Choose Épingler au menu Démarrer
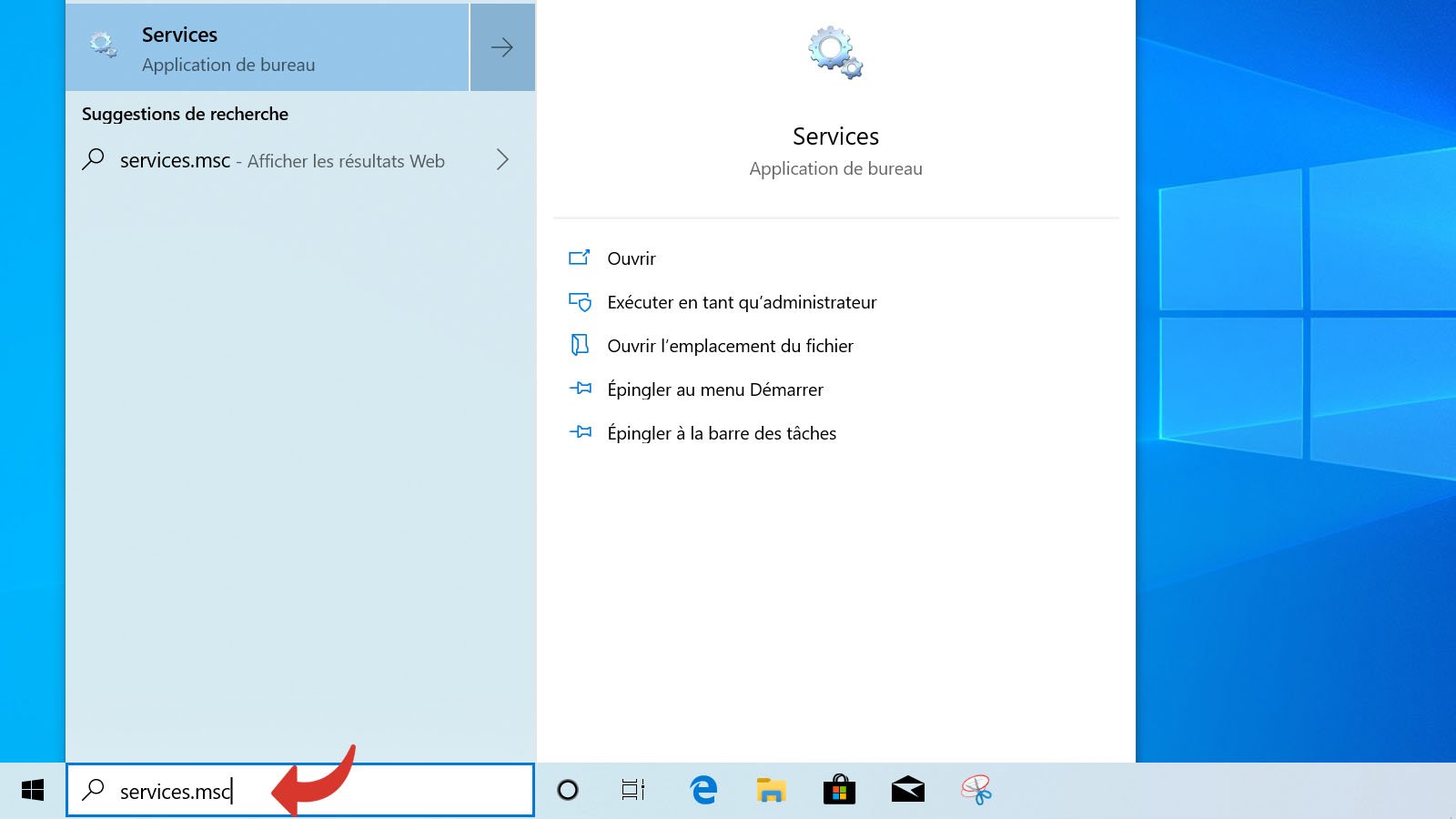This screenshot has height=819, width=1456. click(714, 389)
